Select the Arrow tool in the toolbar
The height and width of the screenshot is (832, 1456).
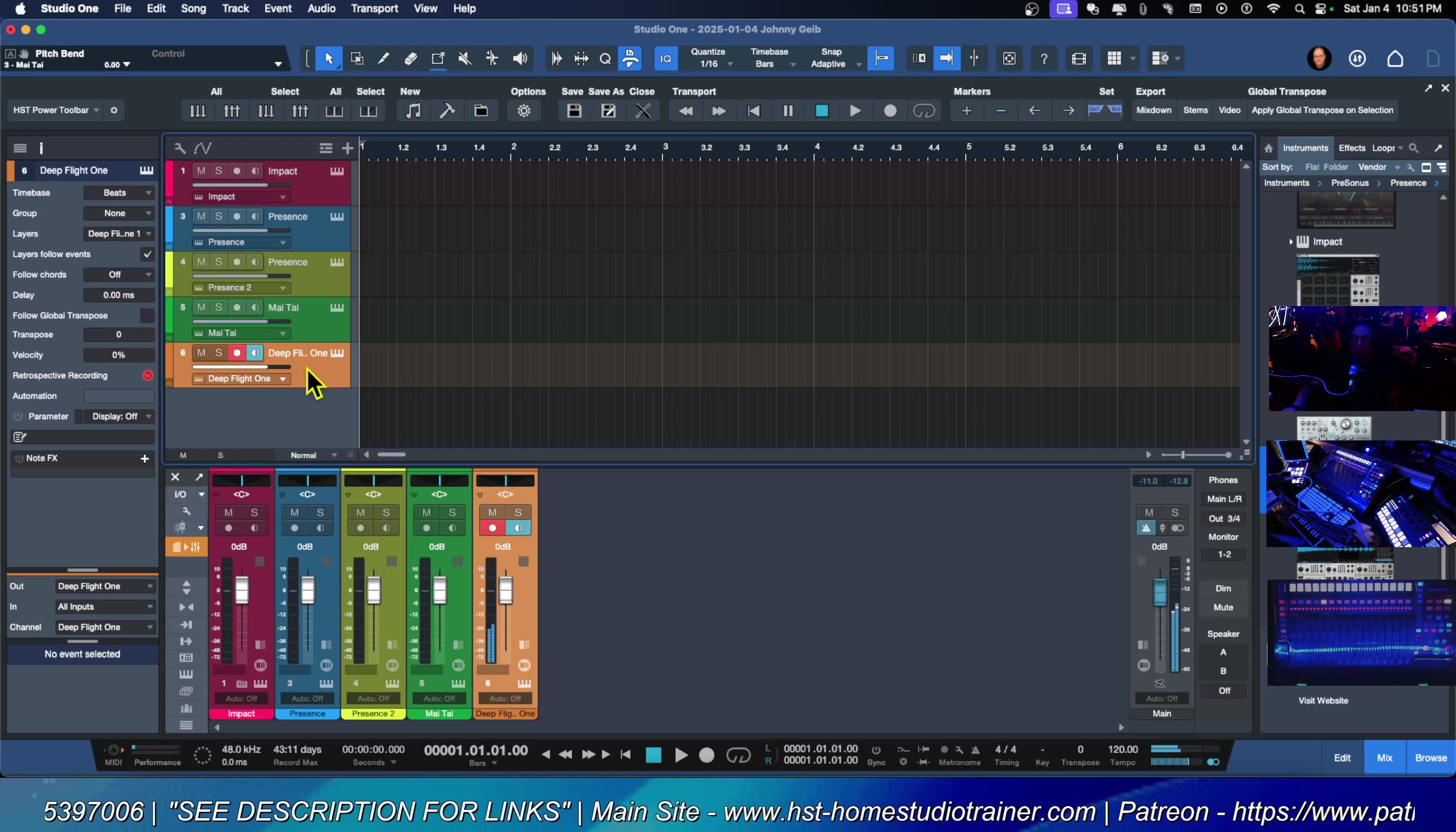click(329, 58)
